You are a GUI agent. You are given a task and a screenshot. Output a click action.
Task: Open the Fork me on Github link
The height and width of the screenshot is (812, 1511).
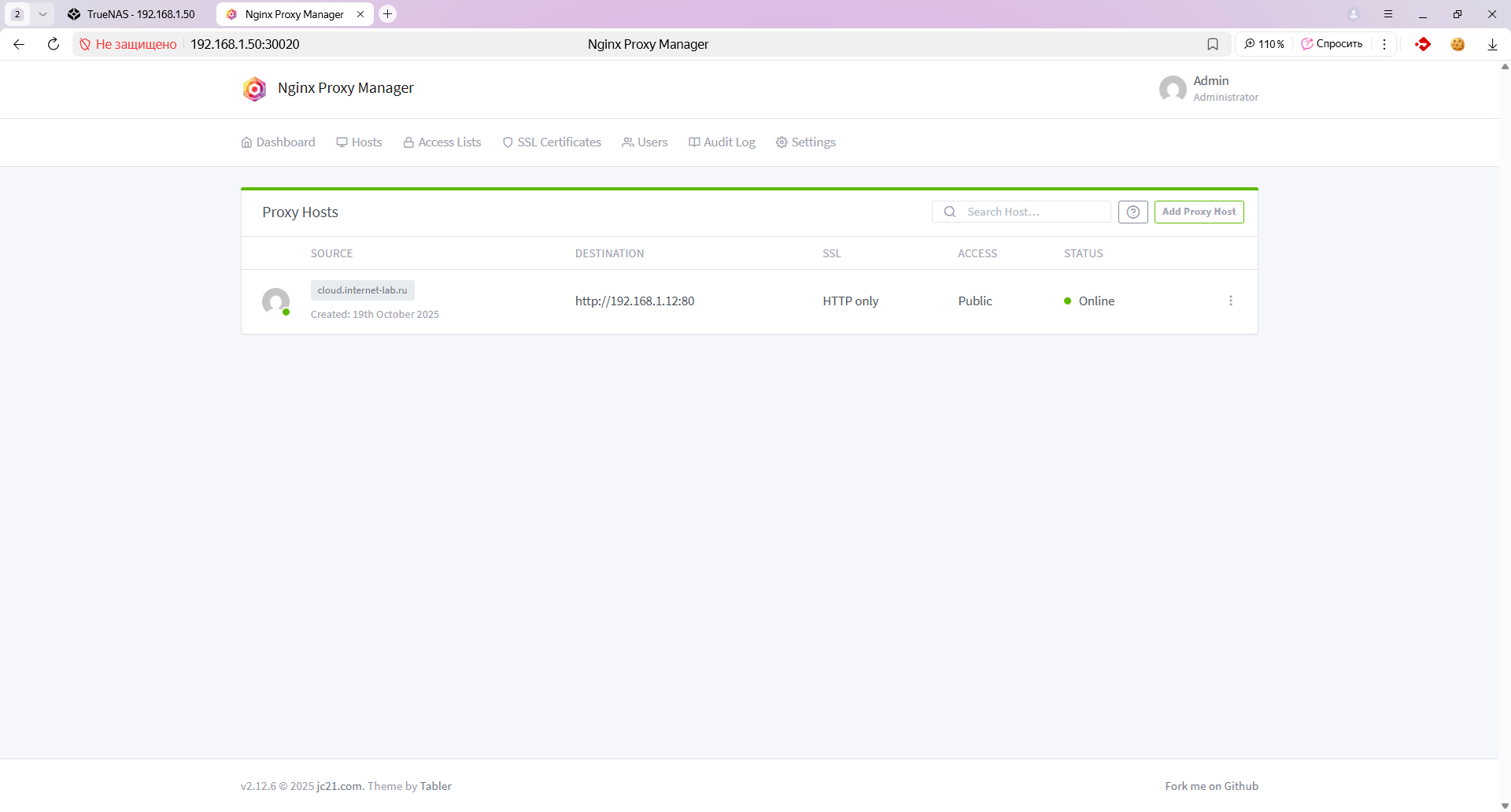coord(1211,786)
